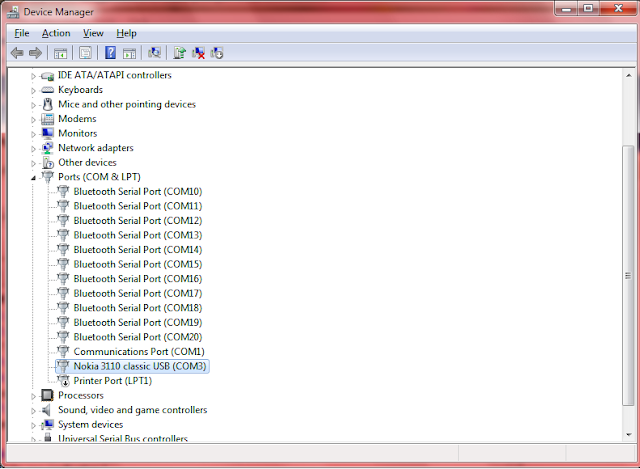Click the Processors category icon
The width and height of the screenshot is (640, 469).
[x=47, y=395]
